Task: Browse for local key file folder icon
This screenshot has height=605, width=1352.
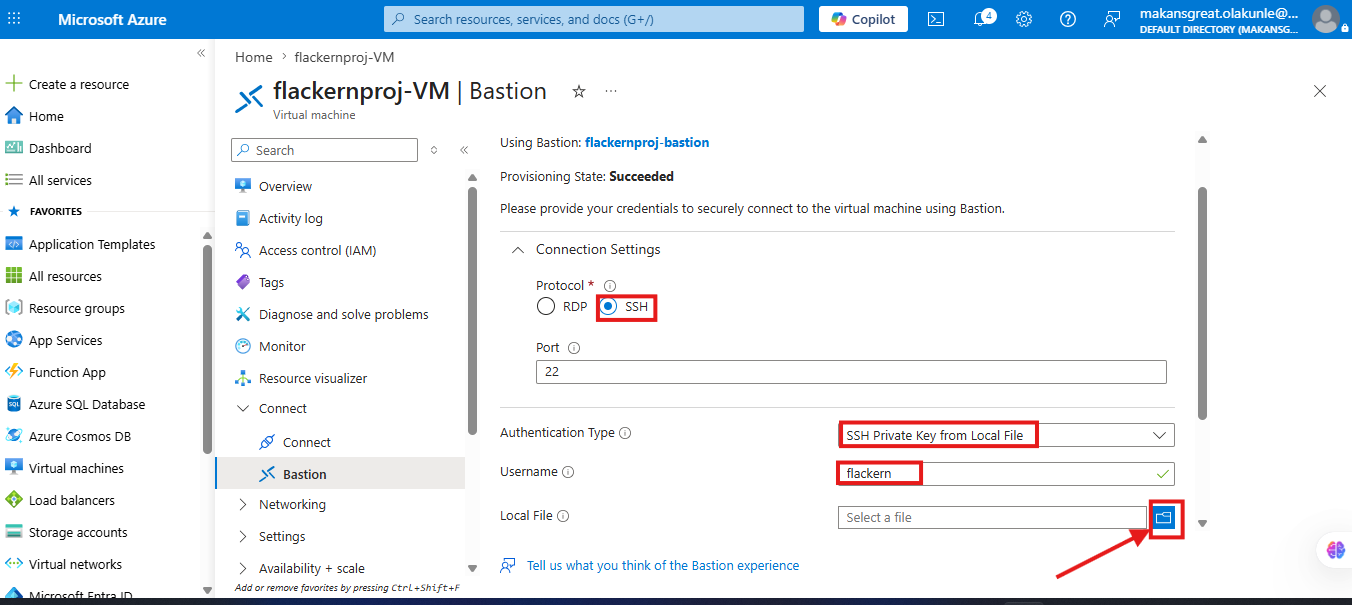Action: pyautogui.click(x=1163, y=517)
